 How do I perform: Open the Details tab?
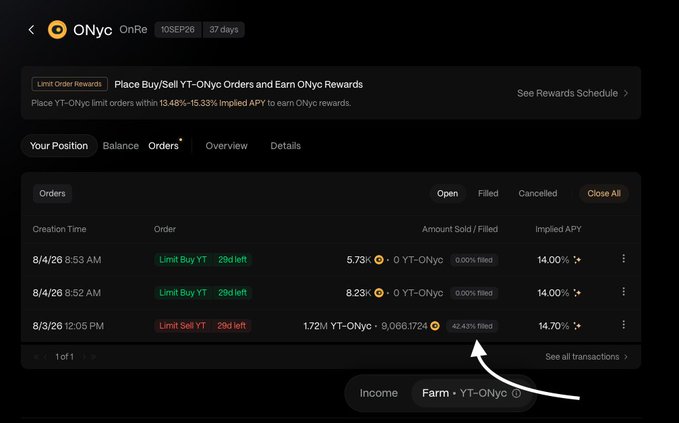point(285,146)
